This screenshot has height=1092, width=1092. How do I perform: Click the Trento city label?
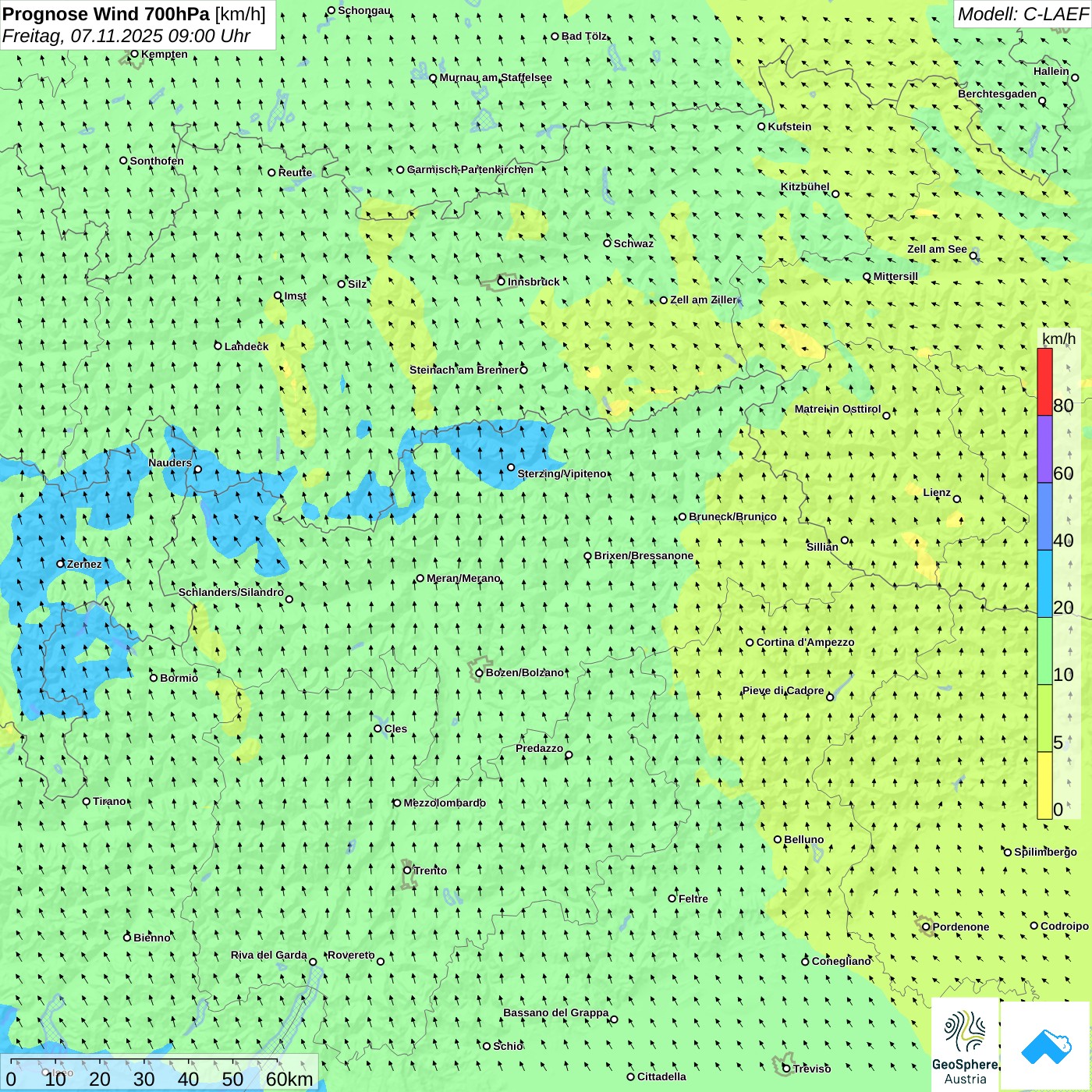point(431,870)
